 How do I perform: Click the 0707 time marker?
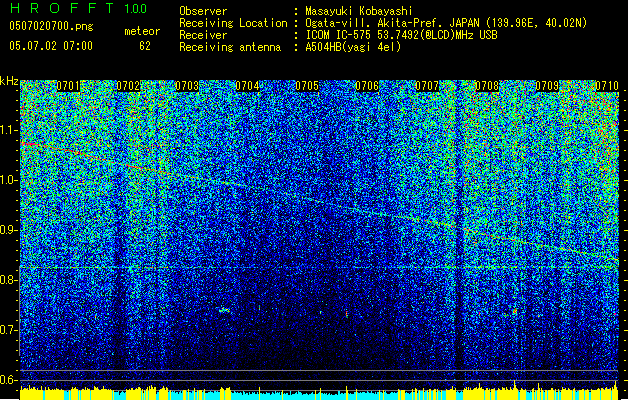click(427, 86)
